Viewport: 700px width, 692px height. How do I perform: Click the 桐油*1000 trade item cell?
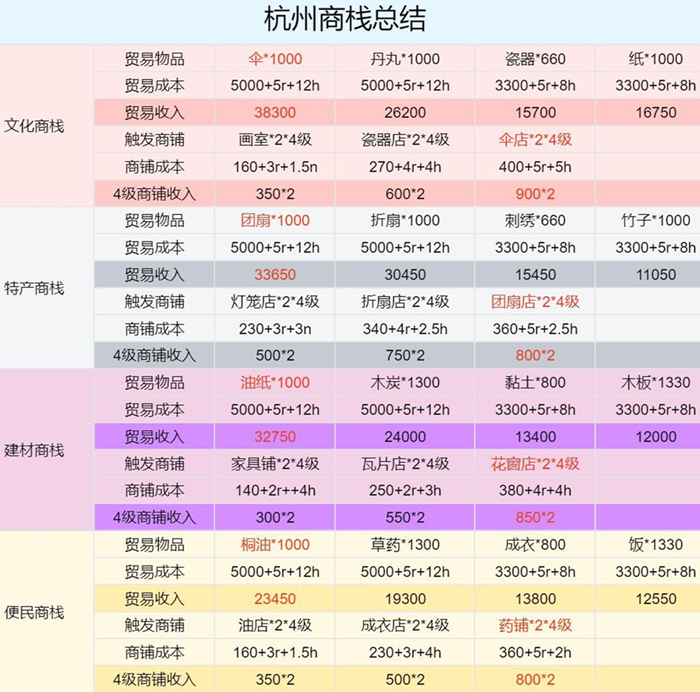[274, 544]
